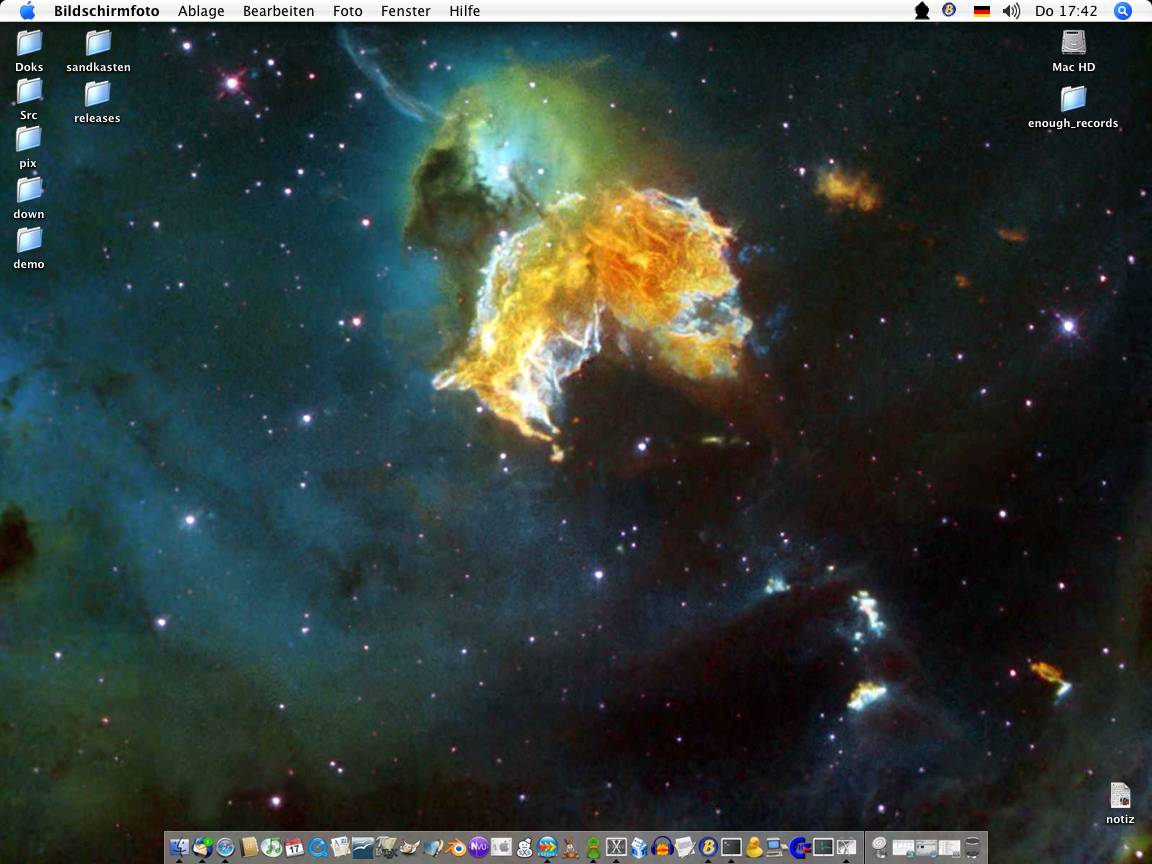Open the purple Nvu icon in dock
Viewport: 1152px width, 864px height.
point(479,847)
